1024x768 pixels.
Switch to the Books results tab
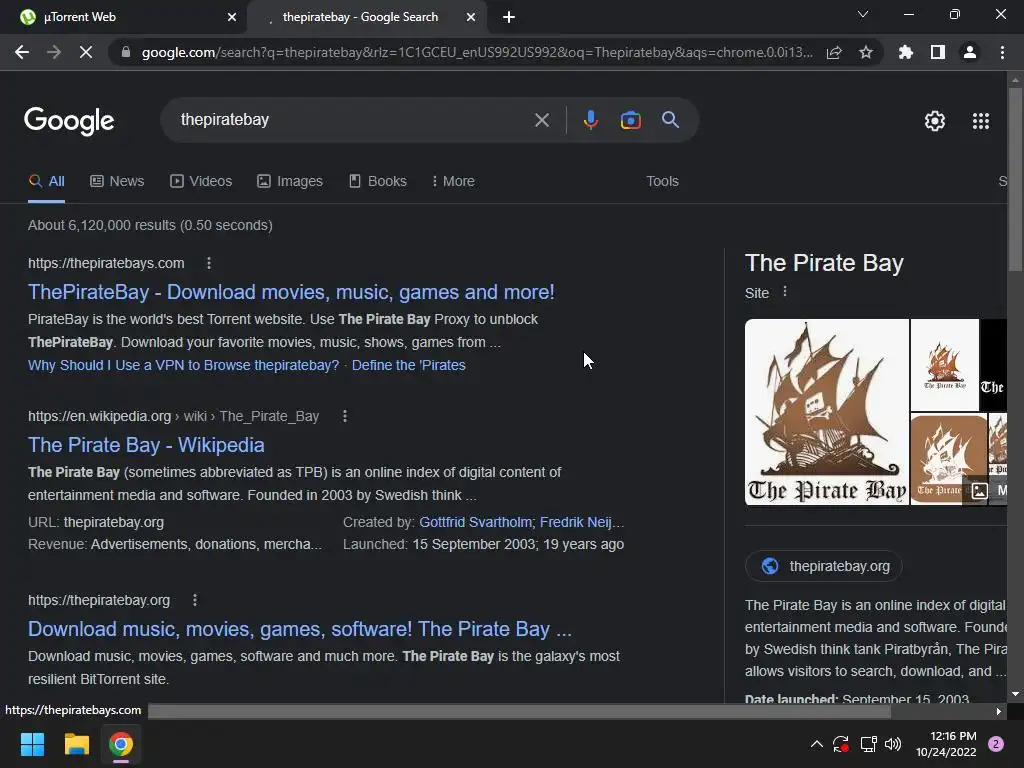pyautogui.click(x=377, y=181)
